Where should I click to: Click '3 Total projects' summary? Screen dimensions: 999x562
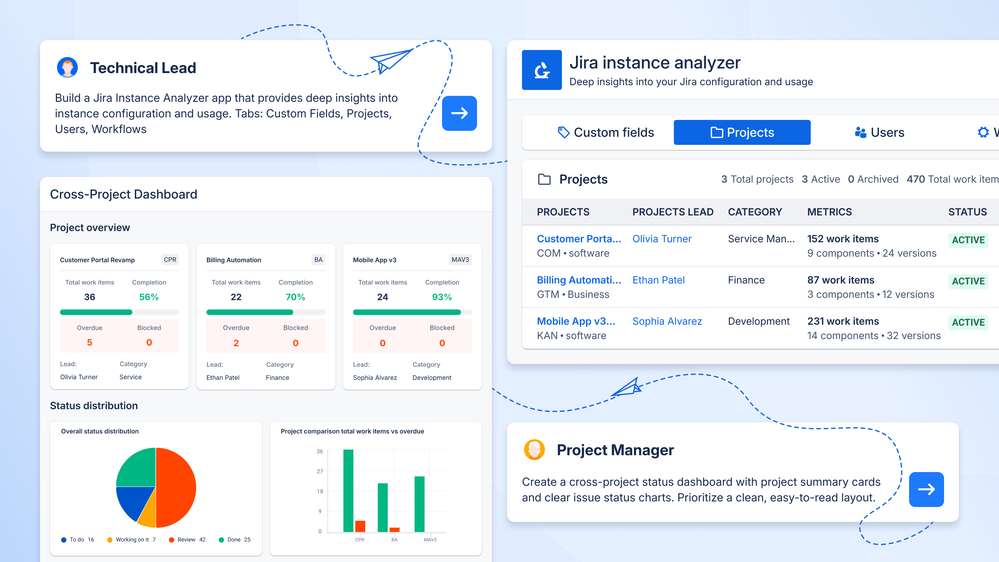(x=758, y=180)
